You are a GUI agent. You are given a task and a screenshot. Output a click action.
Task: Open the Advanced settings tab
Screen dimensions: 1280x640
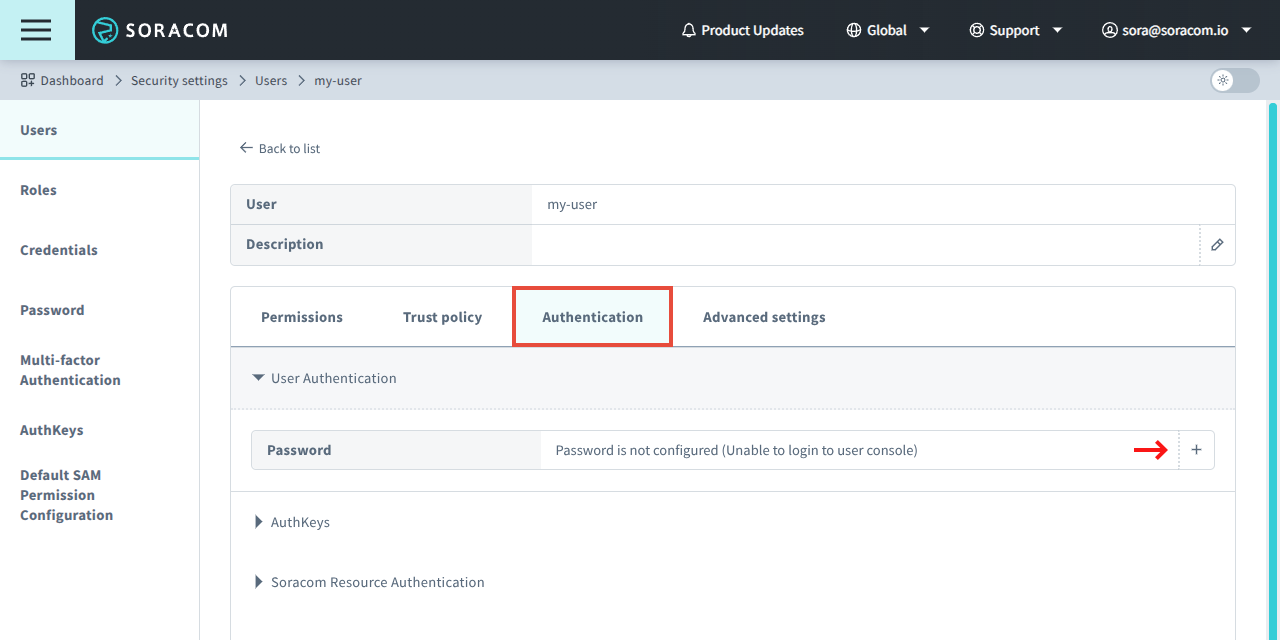click(763, 316)
